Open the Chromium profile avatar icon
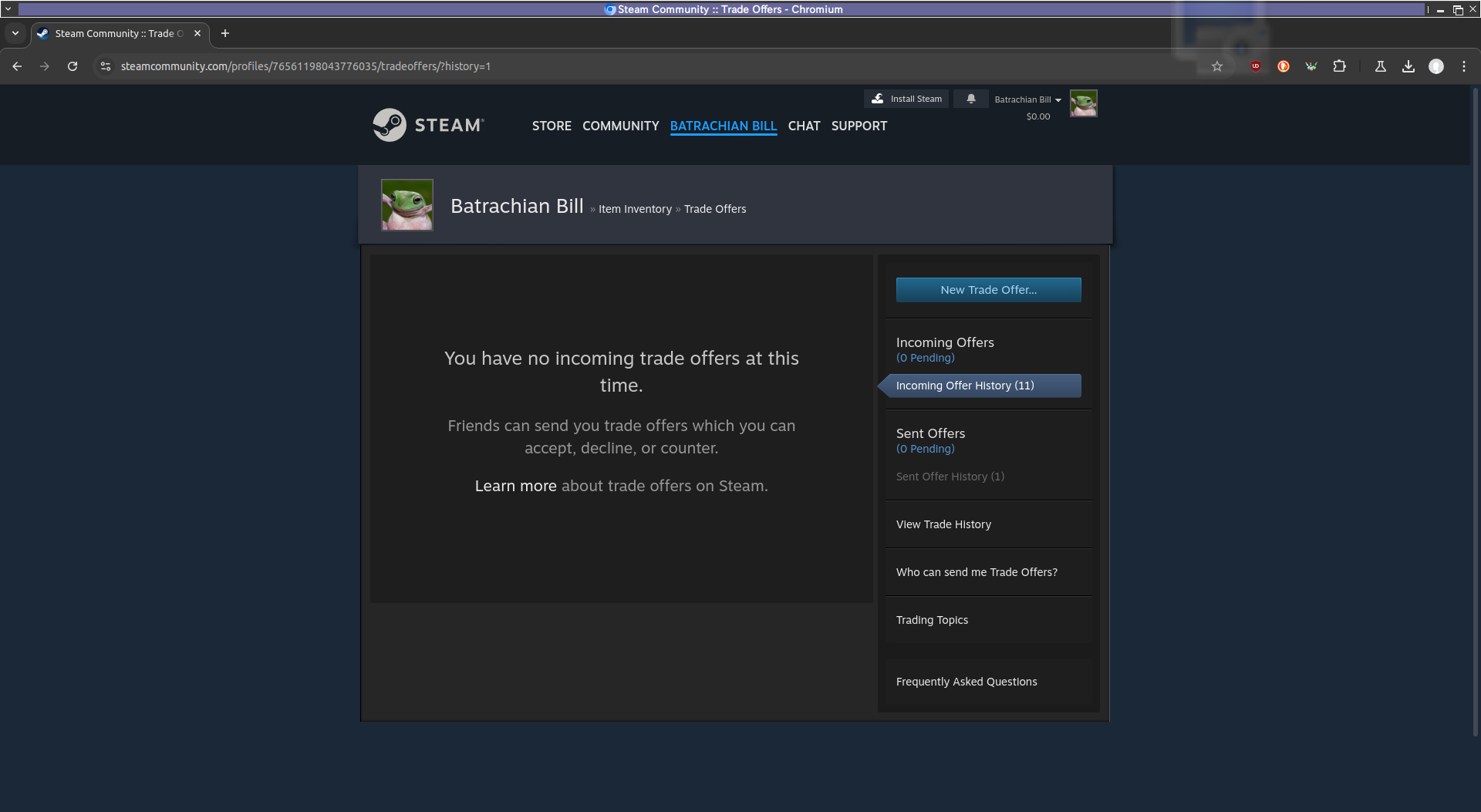This screenshot has height=812, width=1481. pyautogui.click(x=1436, y=66)
